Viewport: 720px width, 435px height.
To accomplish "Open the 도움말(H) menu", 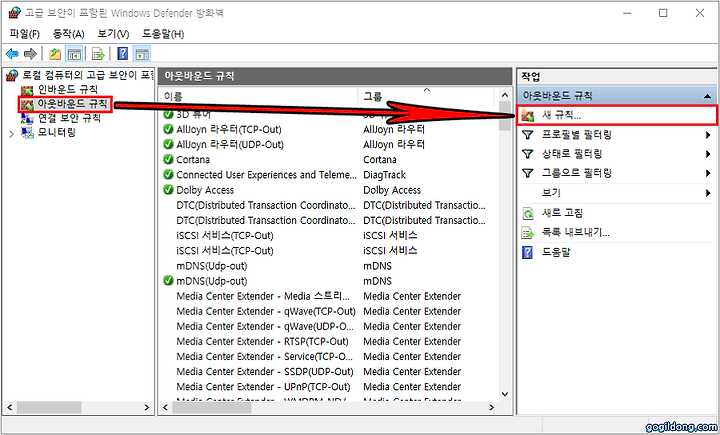I will pyautogui.click(x=163, y=34).
